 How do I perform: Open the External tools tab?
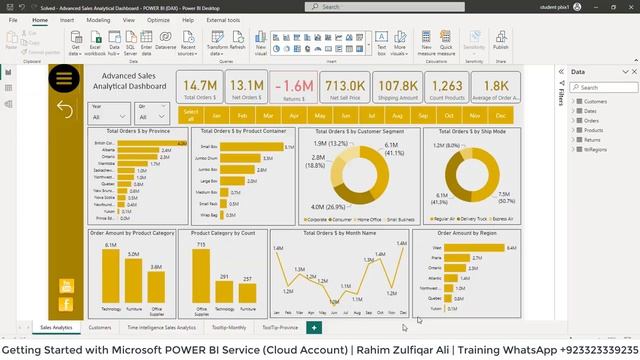pyautogui.click(x=223, y=20)
